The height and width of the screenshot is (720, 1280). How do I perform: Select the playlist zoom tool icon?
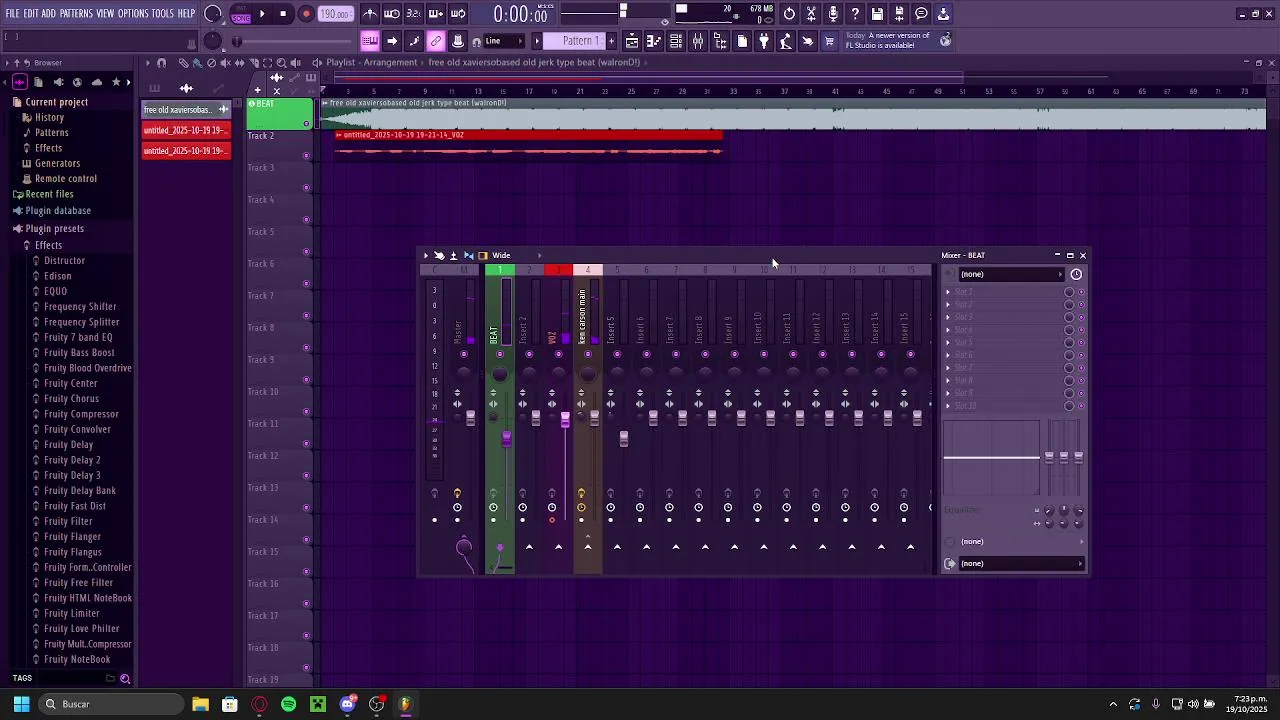(281, 63)
